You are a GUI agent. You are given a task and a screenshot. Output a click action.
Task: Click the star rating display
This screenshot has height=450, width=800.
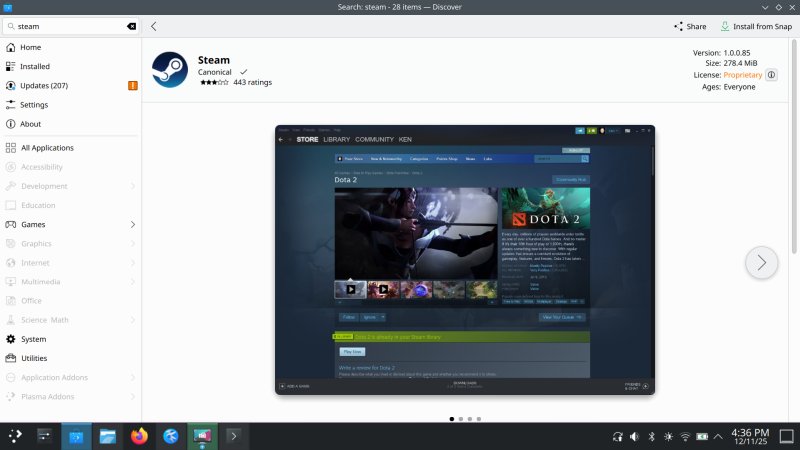tap(214, 82)
